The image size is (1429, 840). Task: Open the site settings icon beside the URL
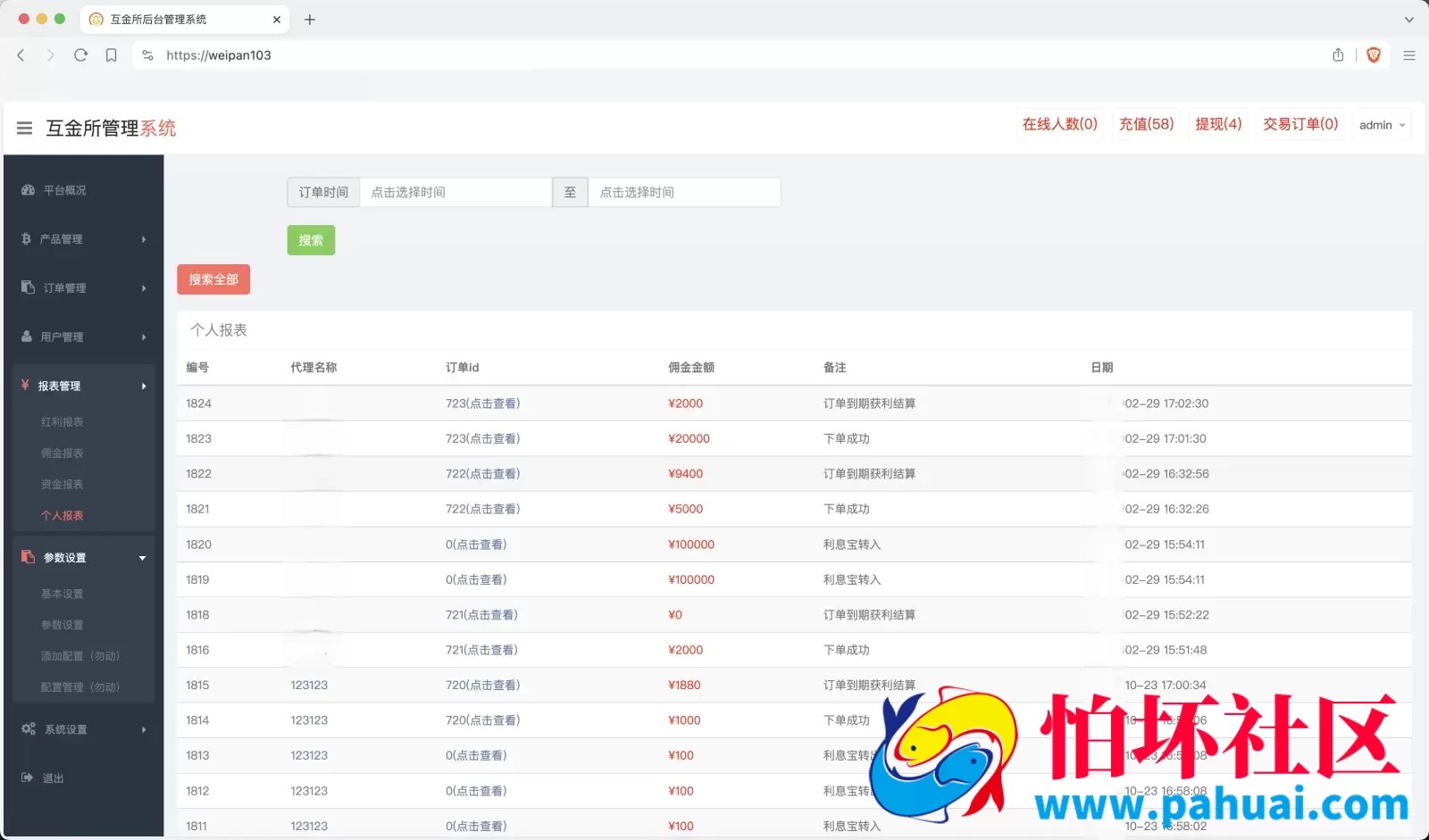click(x=148, y=55)
